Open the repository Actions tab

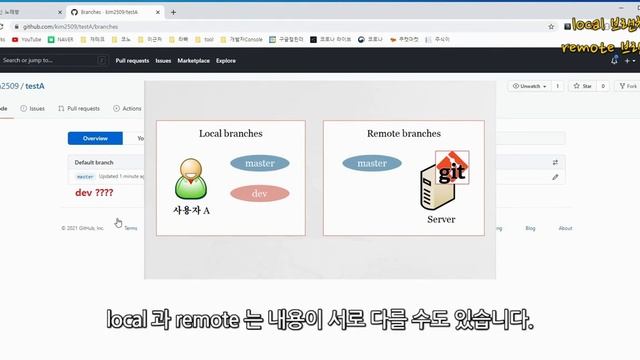point(127,109)
